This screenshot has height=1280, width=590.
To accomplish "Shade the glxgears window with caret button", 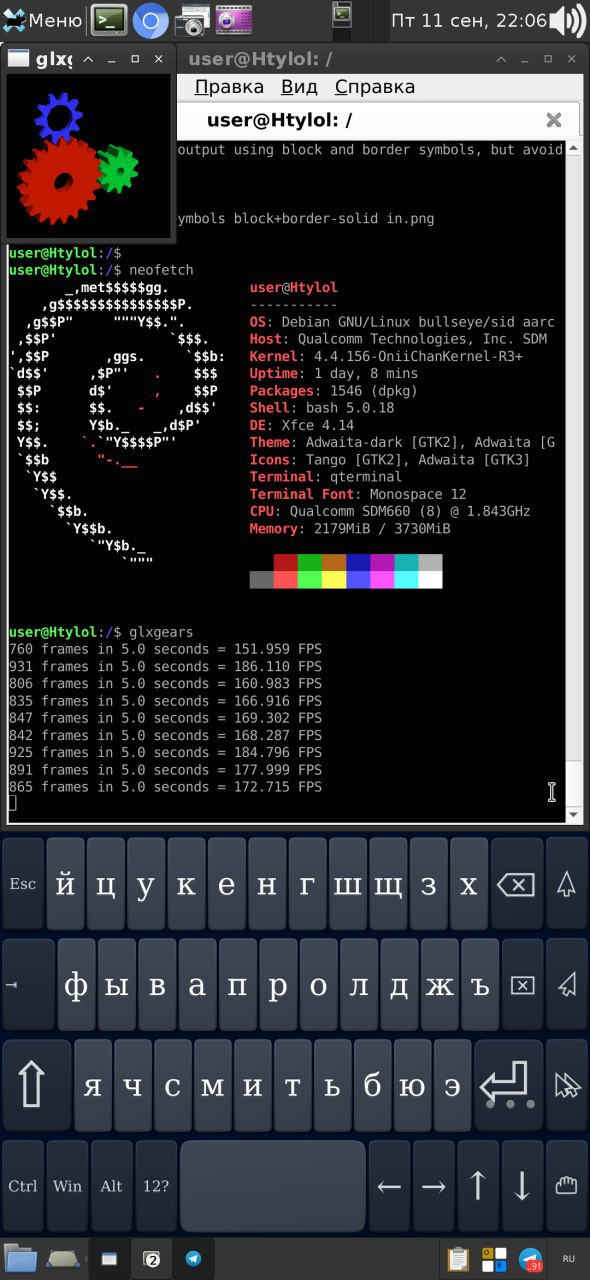I will [88, 60].
